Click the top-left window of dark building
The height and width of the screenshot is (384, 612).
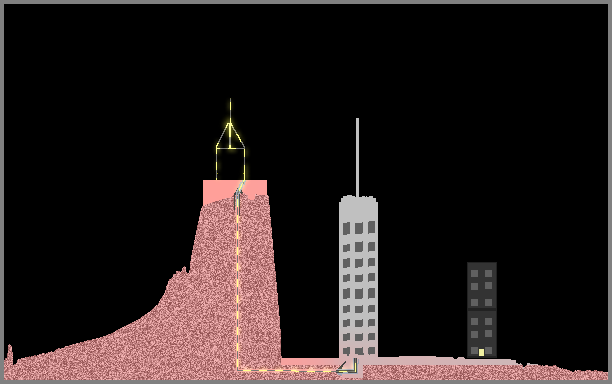click(x=474, y=274)
